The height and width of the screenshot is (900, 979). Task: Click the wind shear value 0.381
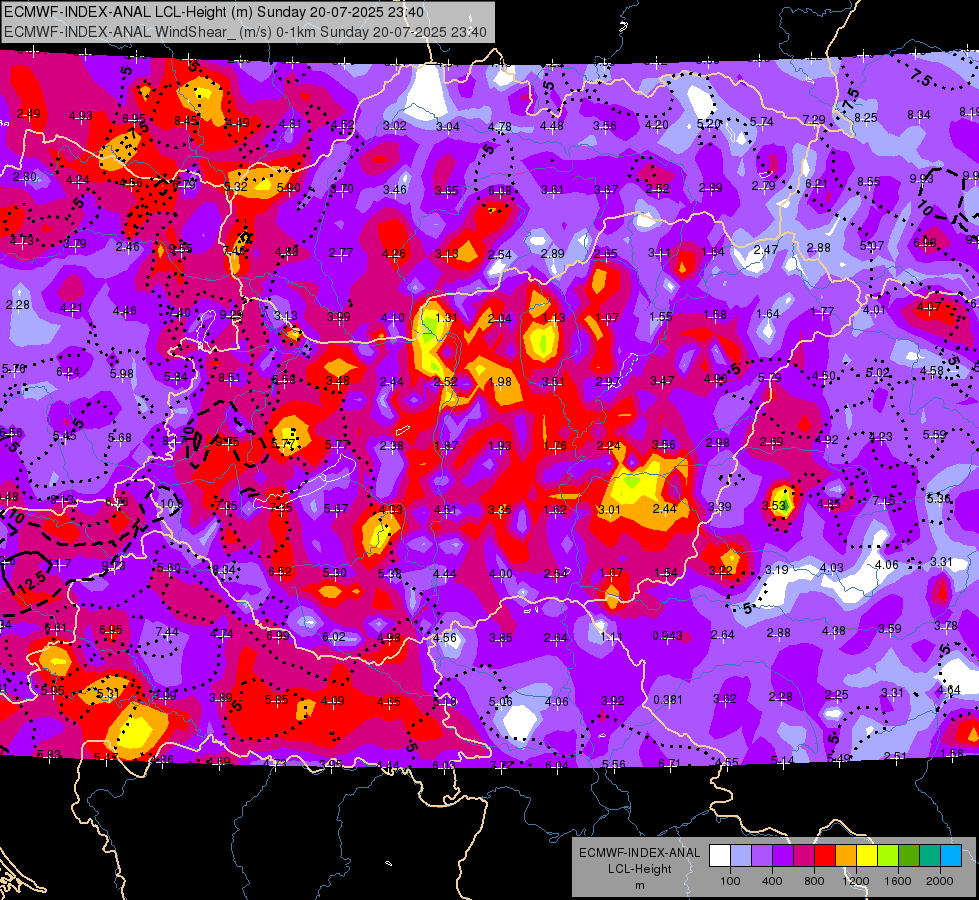[x=667, y=700]
